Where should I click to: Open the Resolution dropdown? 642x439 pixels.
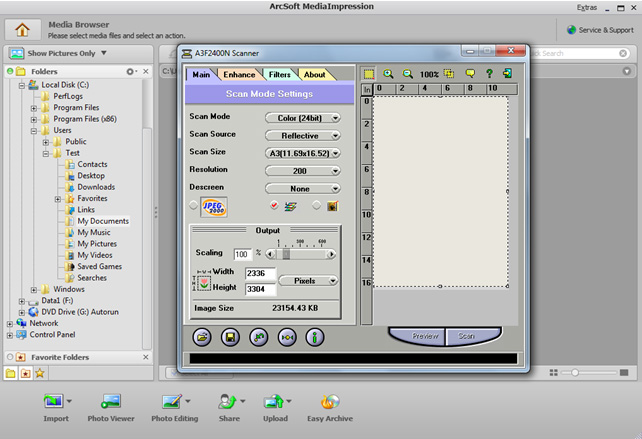[303, 171]
